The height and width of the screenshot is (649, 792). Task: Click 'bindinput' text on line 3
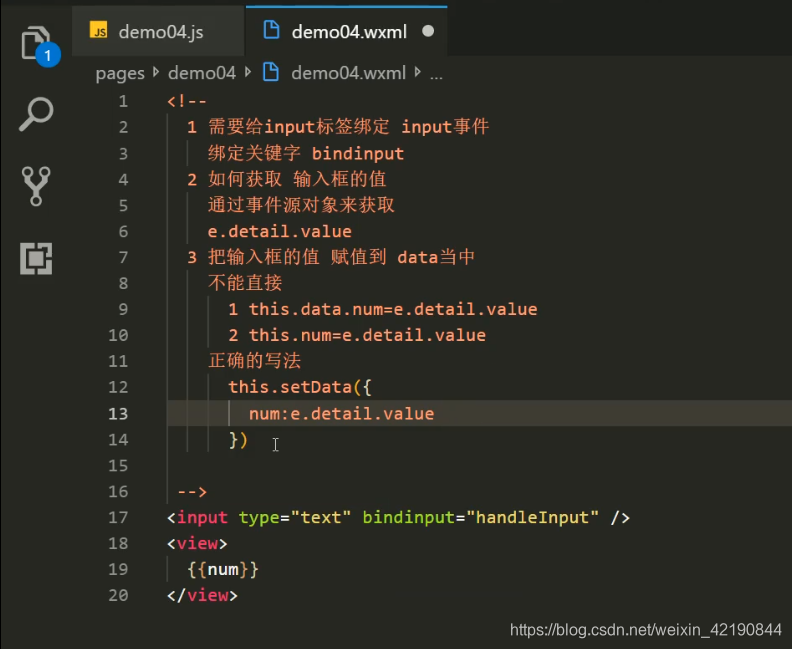tap(358, 154)
